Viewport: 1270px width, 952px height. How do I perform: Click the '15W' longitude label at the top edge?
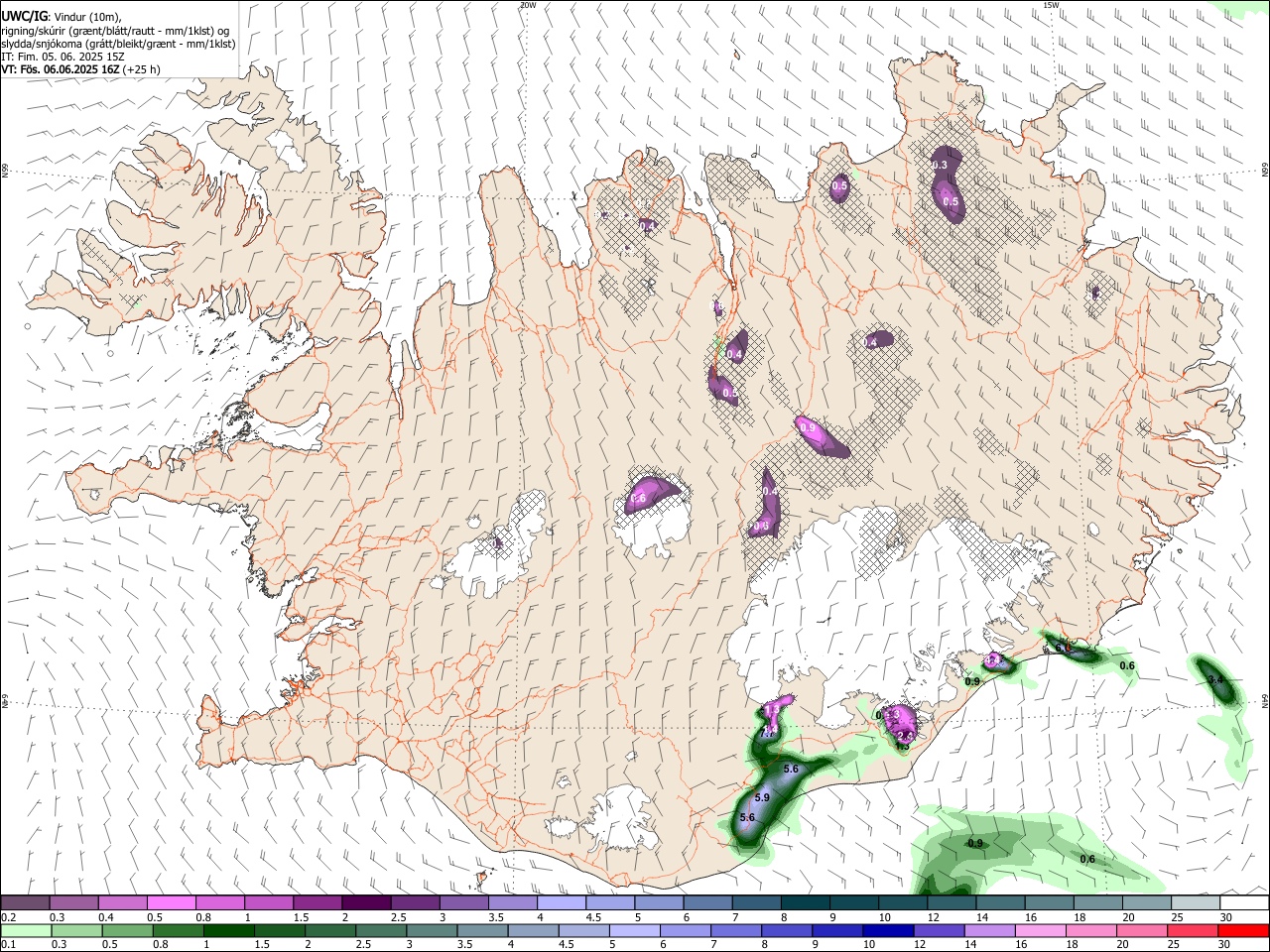[x=1052, y=5]
